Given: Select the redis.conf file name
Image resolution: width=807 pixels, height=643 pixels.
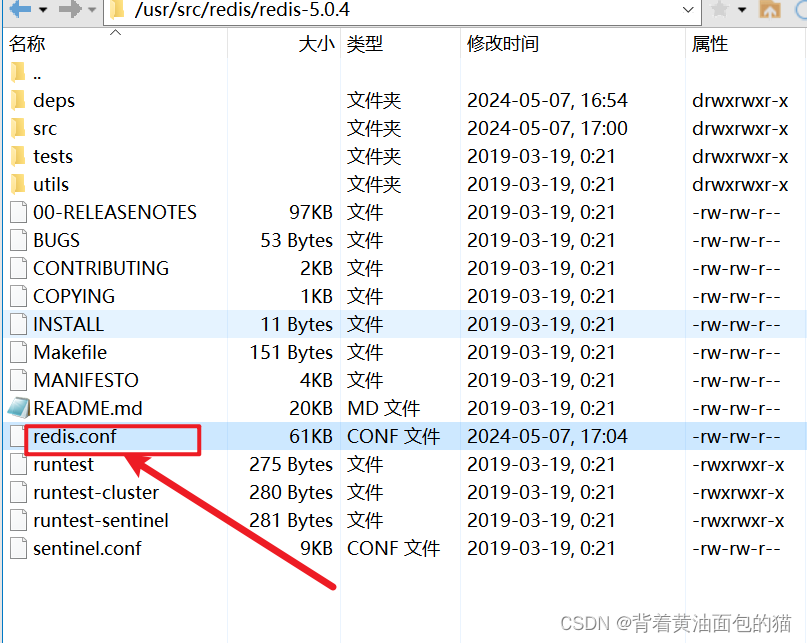Looking at the screenshot, I should 75,437.
